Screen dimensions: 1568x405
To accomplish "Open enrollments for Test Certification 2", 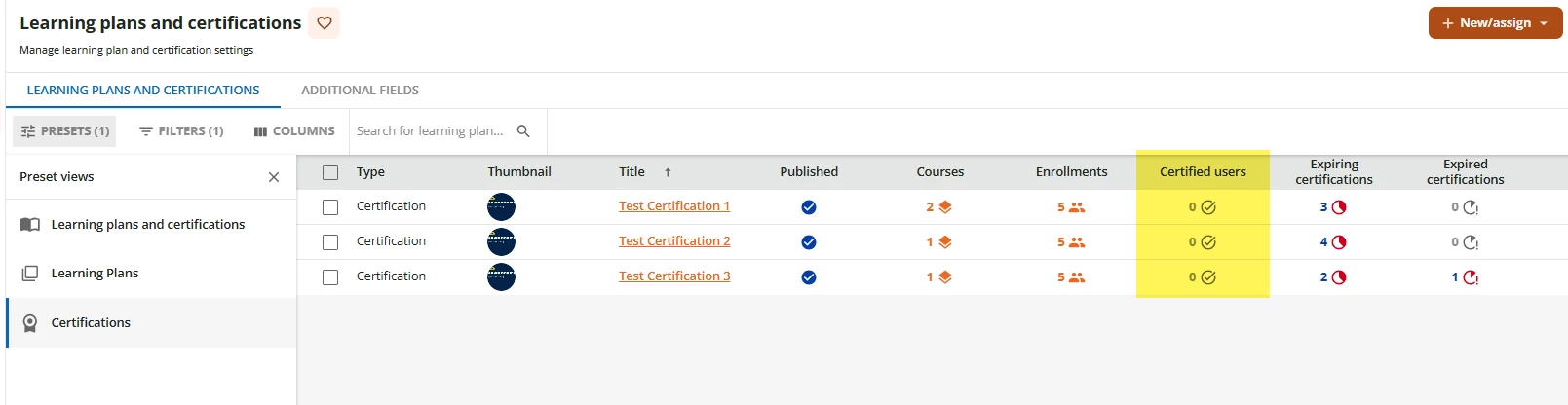I will point(1071,242).
